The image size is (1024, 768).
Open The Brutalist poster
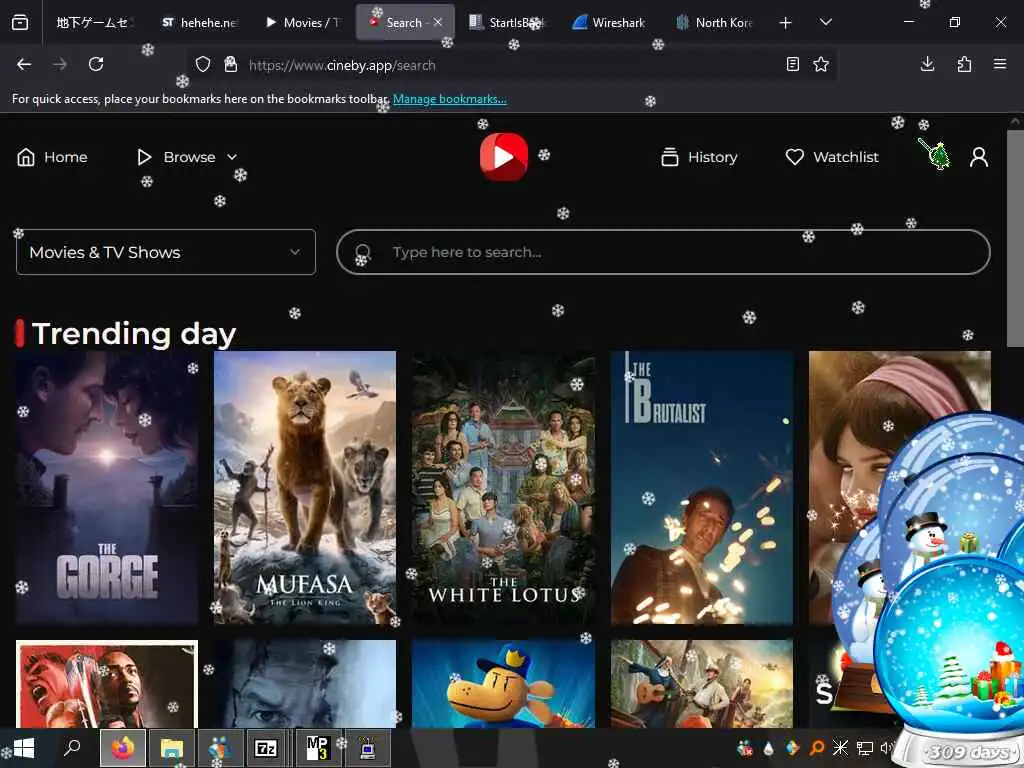pos(702,488)
